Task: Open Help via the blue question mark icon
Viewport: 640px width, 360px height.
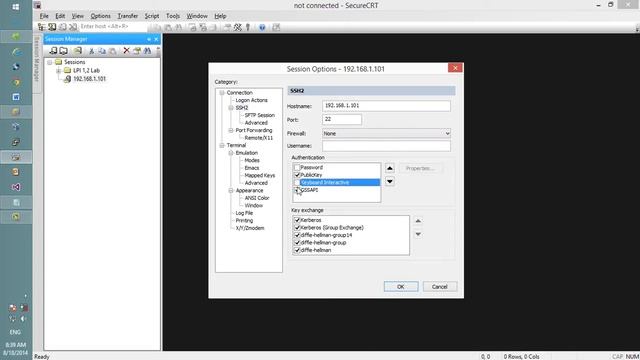Action: coord(262,27)
